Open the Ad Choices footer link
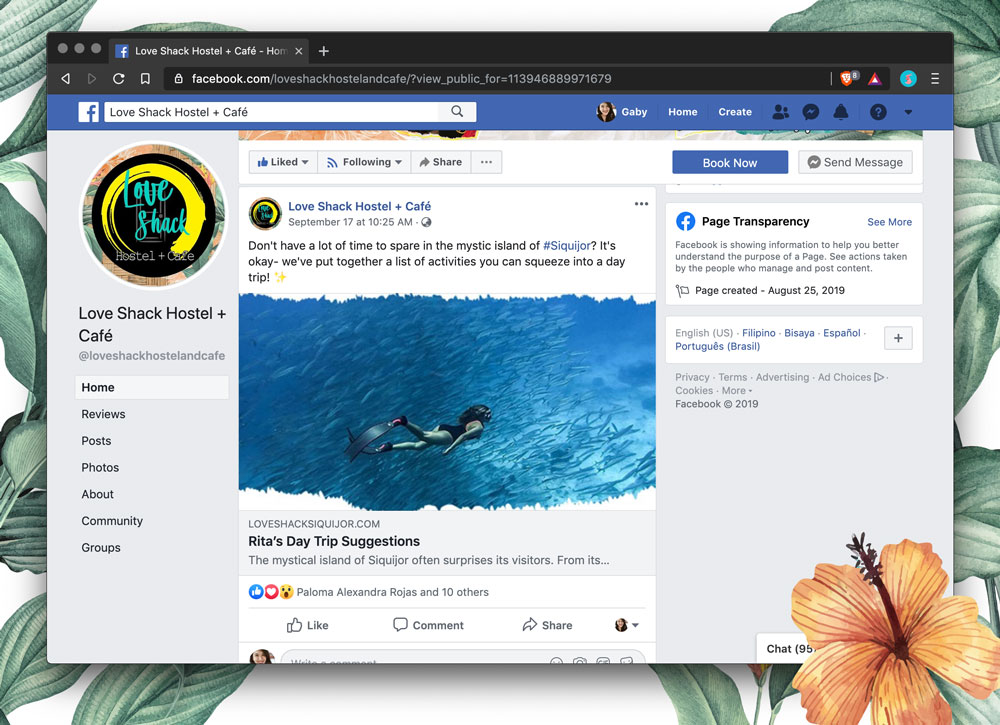The height and width of the screenshot is (725, 1000). tap(851, 377)
